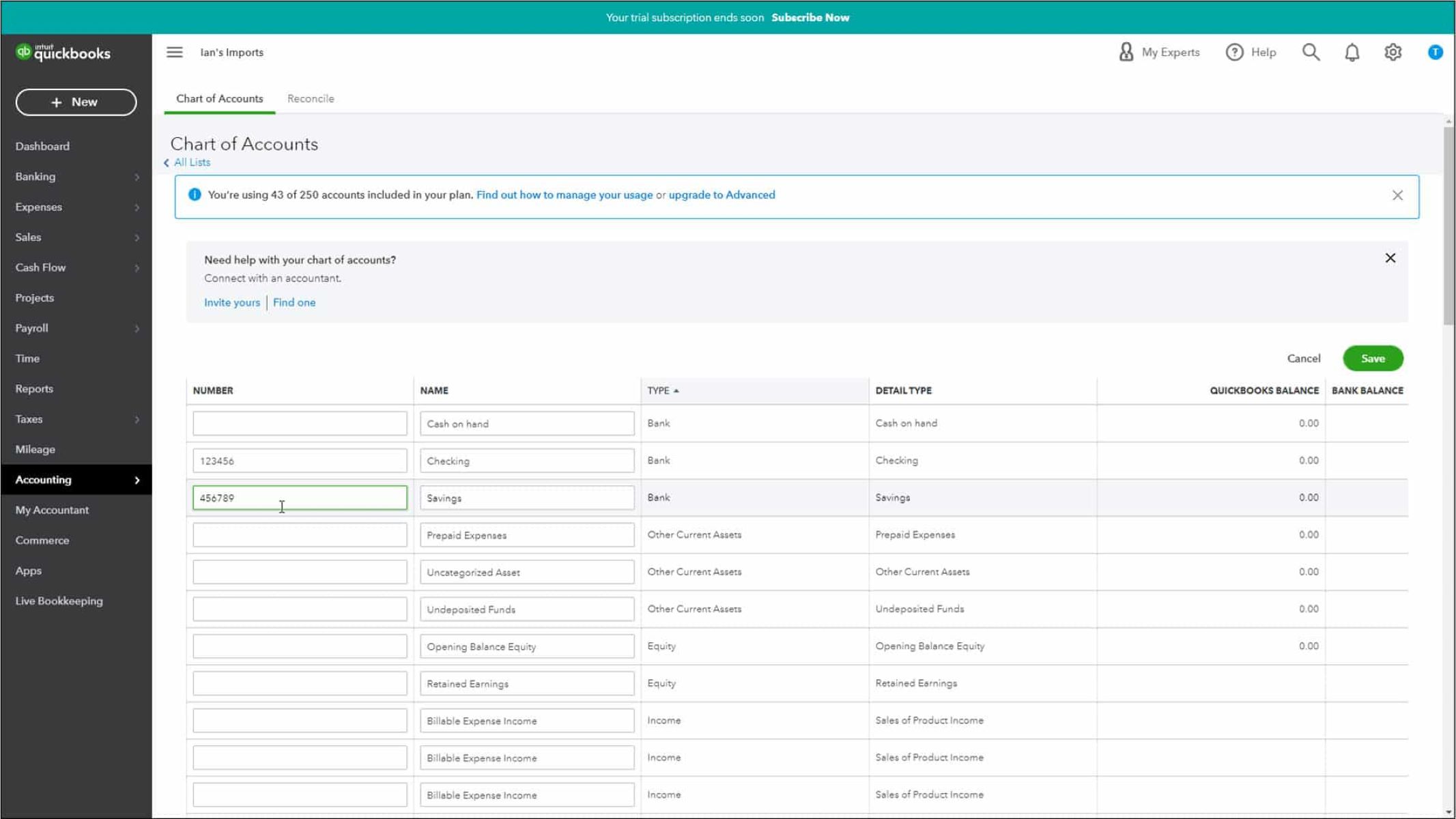The image size is (1456, 819).
Task: Click the green Save button
Action: [x=1372, y=358]
